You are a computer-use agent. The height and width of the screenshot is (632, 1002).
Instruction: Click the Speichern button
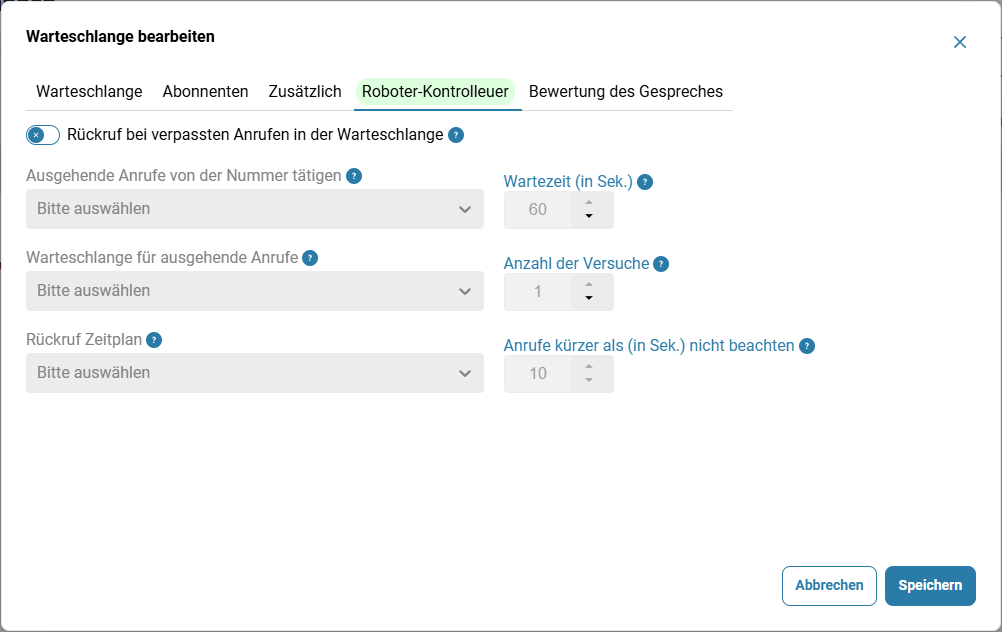click(930, 585)
